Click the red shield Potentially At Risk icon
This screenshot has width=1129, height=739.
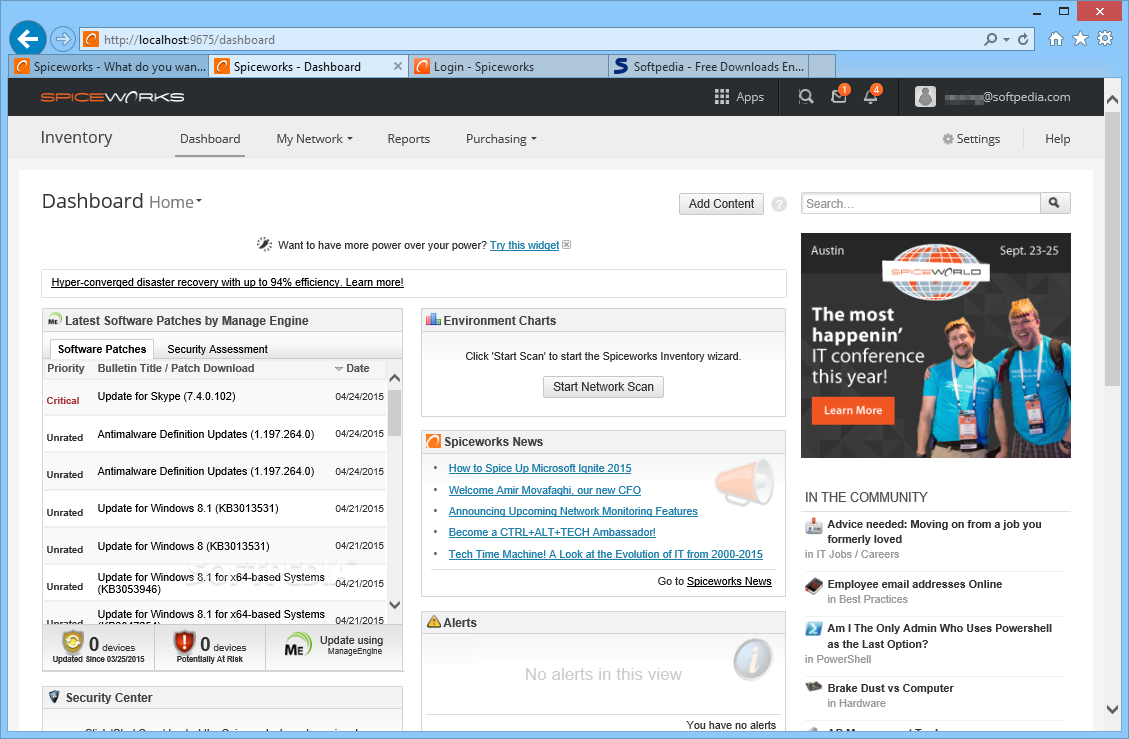point(184,641)
